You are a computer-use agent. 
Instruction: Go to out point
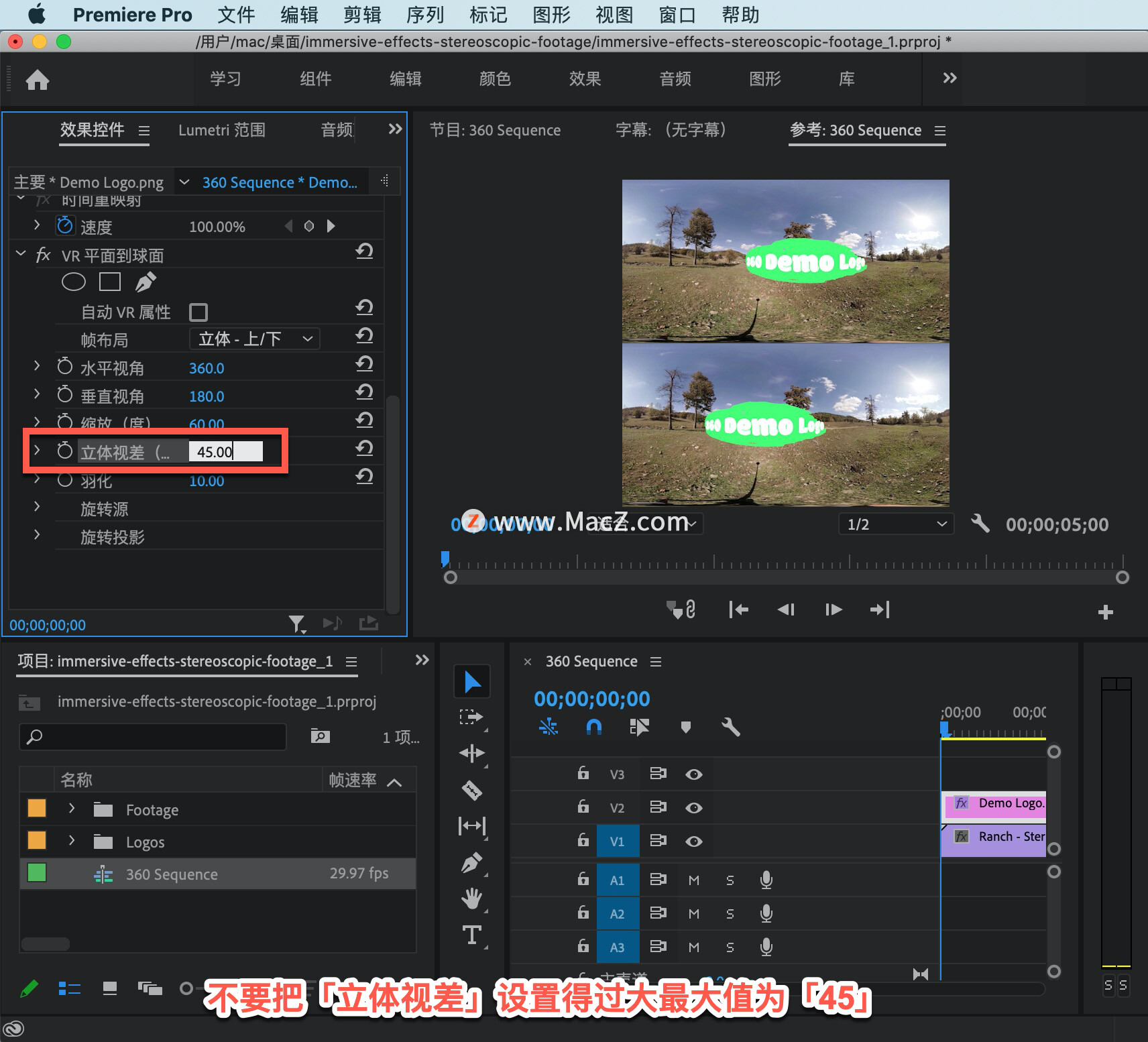[x=880, y=610]
